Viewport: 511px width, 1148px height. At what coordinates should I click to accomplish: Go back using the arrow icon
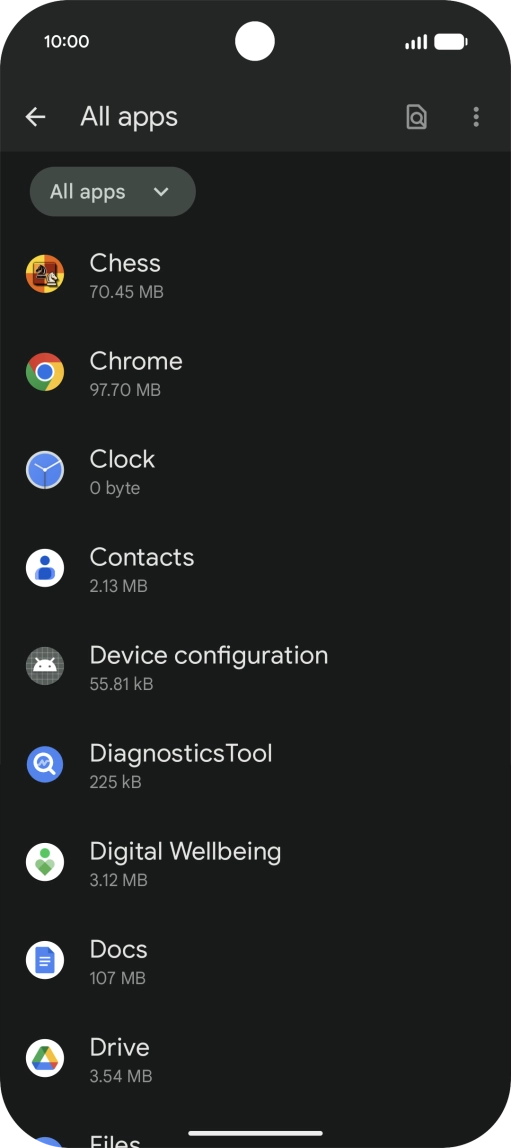click(x=35, y=116)
